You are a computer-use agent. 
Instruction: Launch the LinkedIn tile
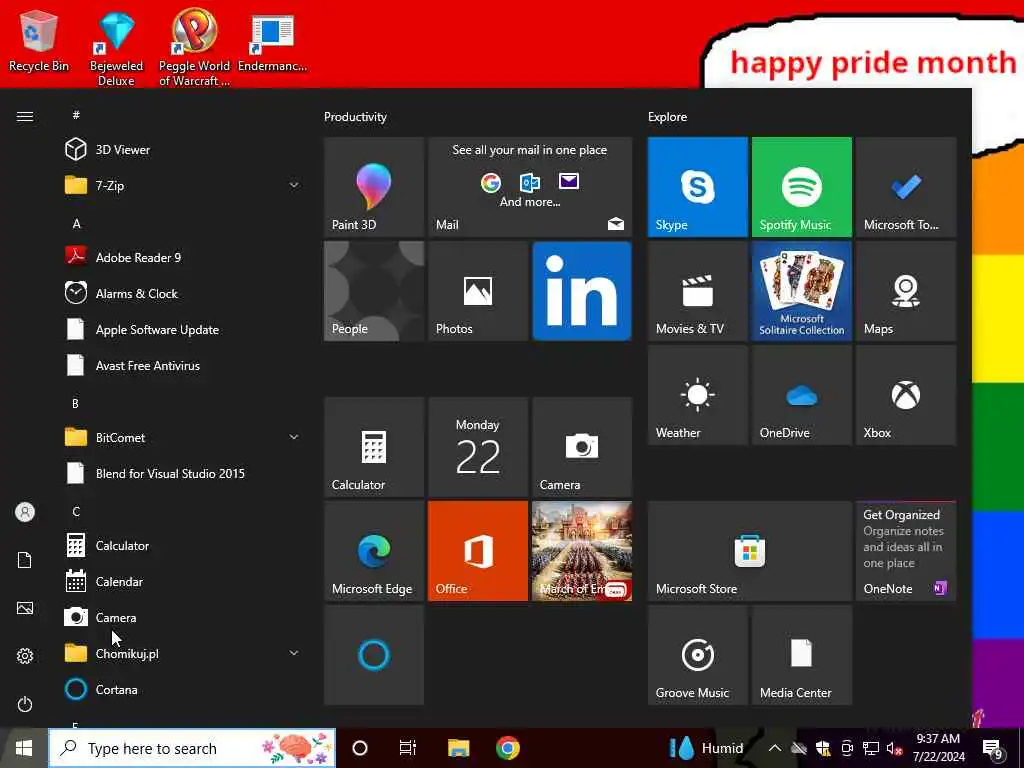tap(582, 291)
